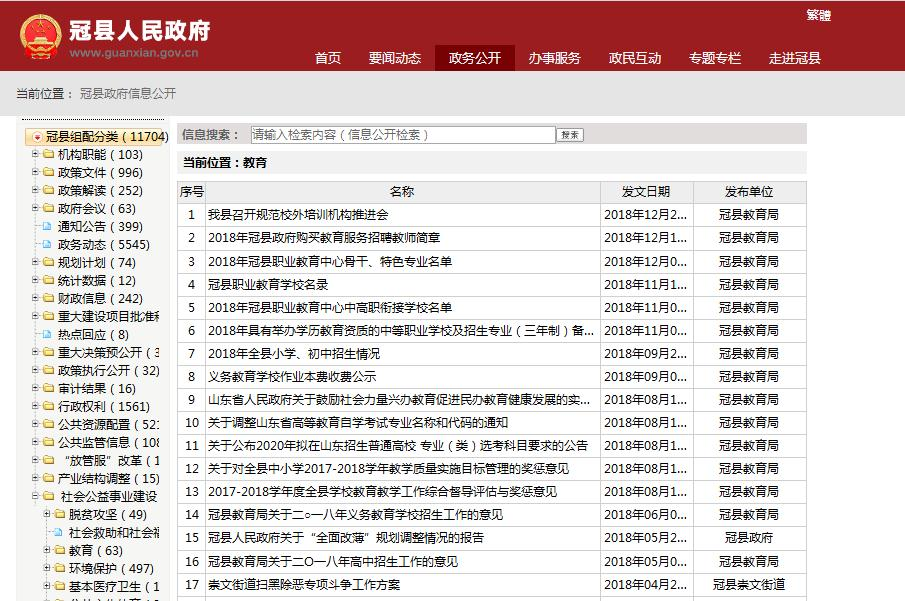905x601 pixels.
Task: Click folder icon beside 统计数据
Action: tap(48, 280)
